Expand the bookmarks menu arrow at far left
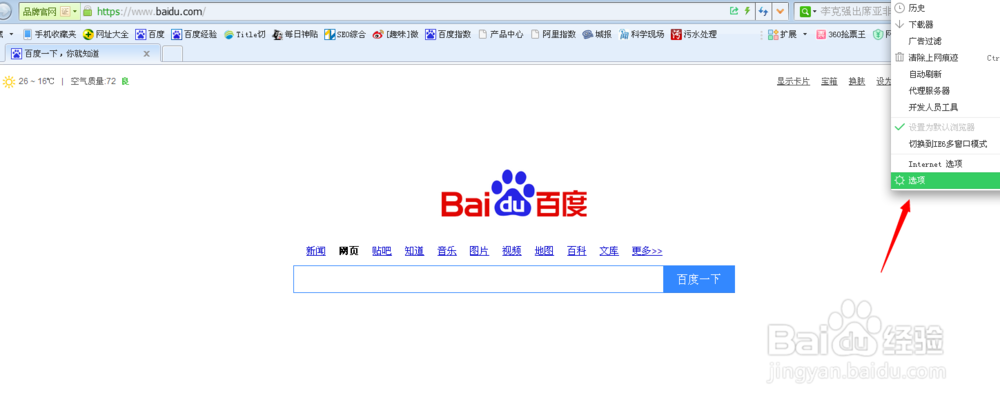Image resolution: width=1000 pixels, height=406 pixels. 11,34
